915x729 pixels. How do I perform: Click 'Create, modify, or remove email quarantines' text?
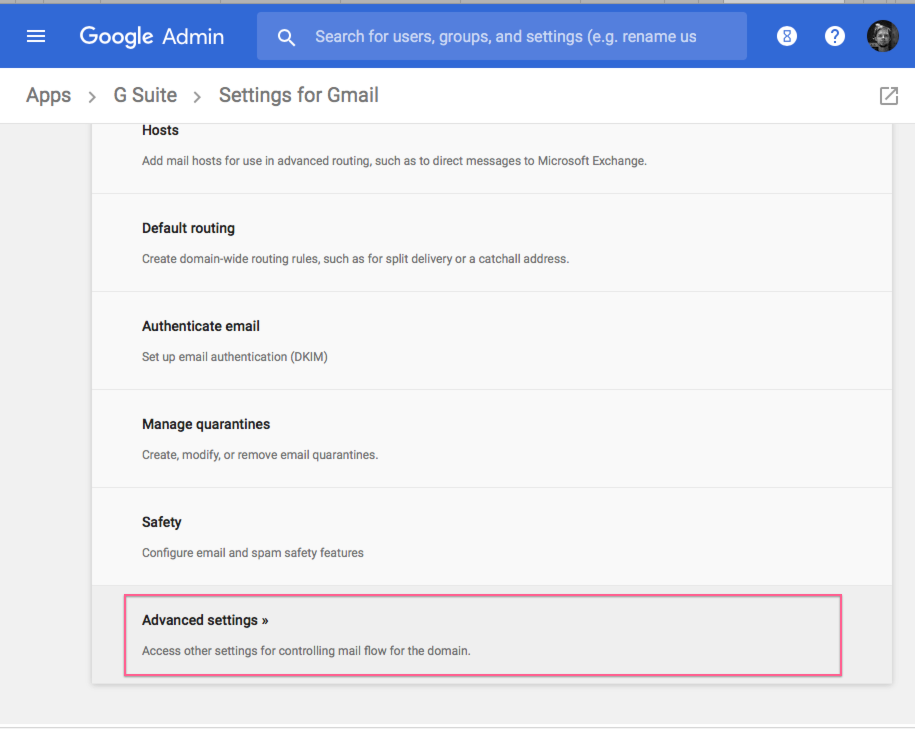[x=260, y=455]
